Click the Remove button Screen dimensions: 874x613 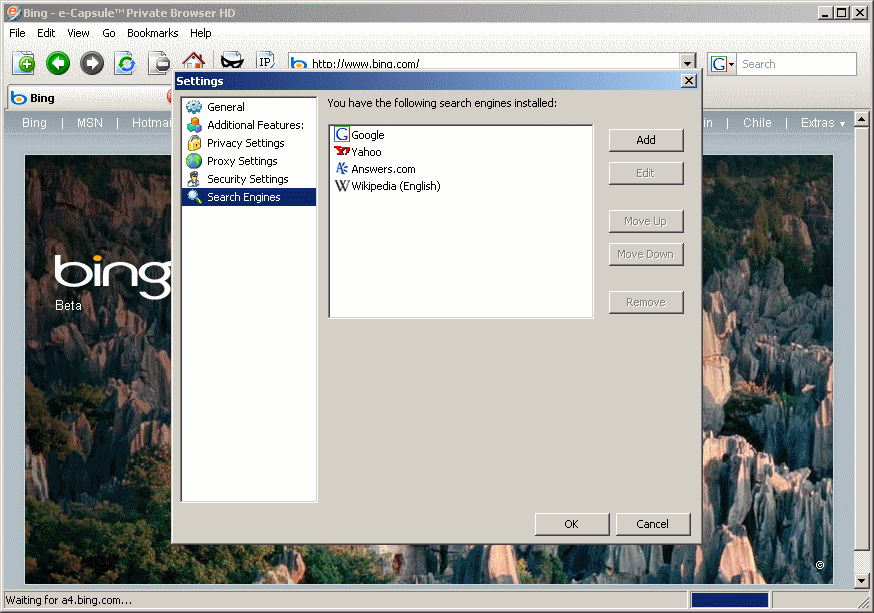(x=646, y=302)
